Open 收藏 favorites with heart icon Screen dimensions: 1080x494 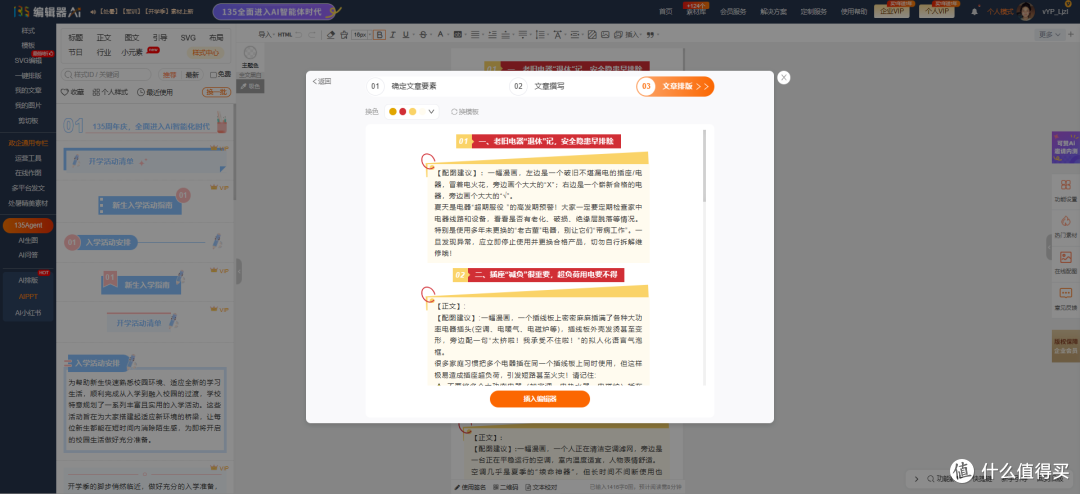[x=73, y=92]
